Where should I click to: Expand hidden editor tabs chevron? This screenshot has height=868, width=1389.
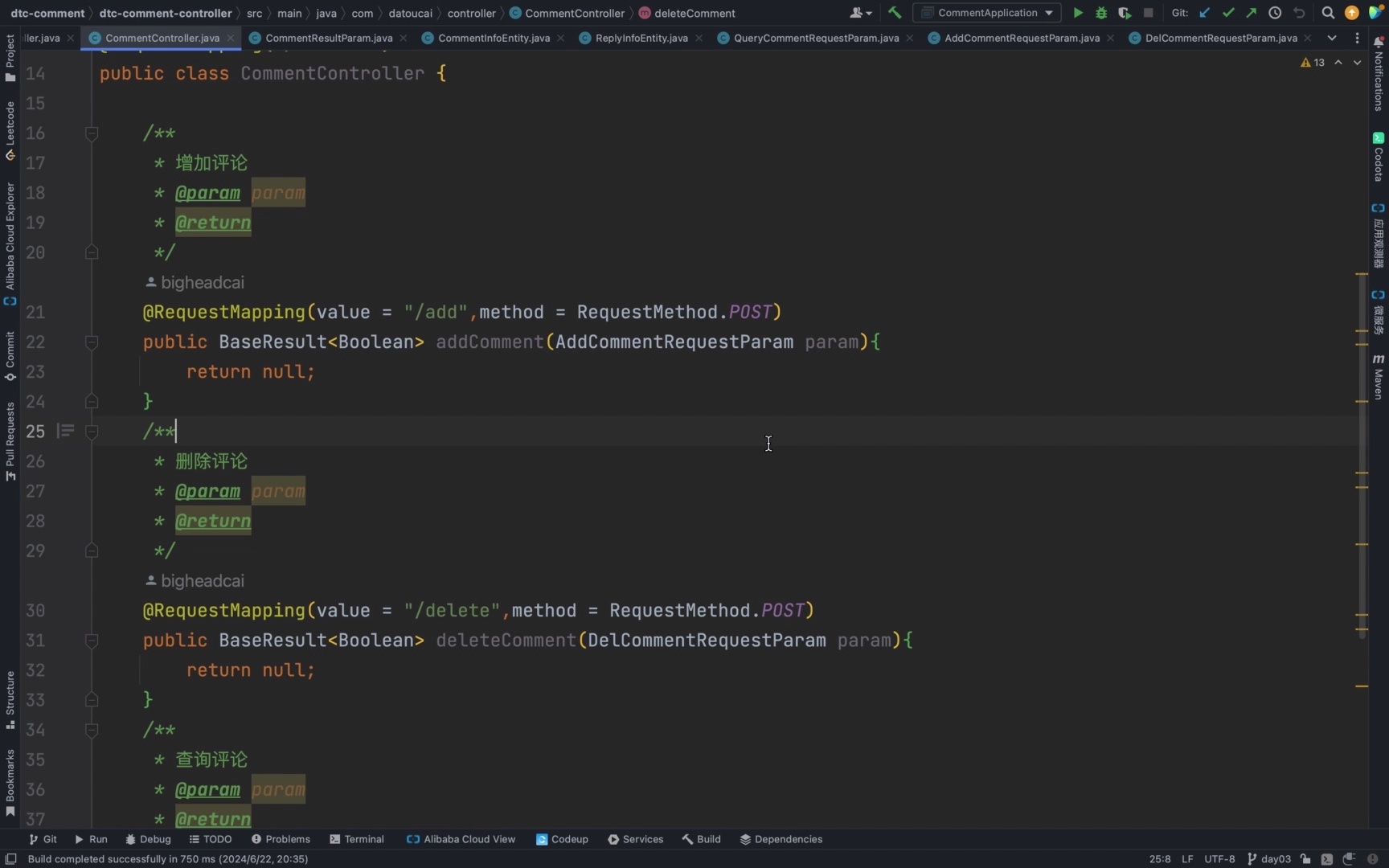coord(1332,38)
